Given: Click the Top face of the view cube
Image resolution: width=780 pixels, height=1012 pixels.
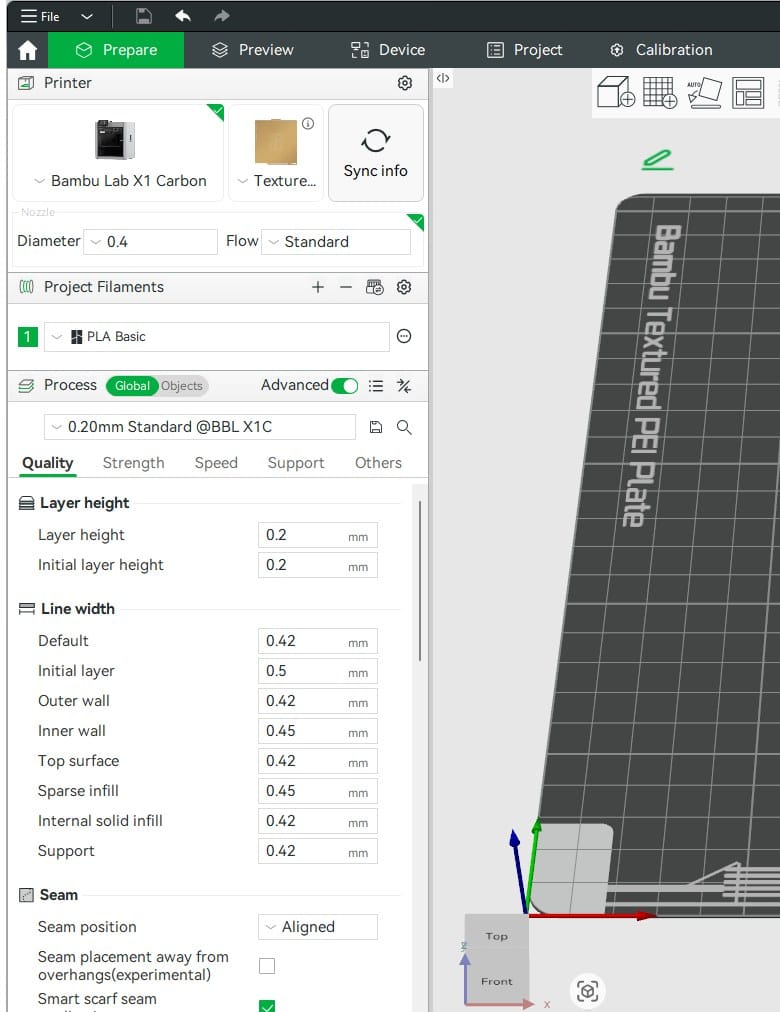Looking at the screenshot, I should 496,936.
